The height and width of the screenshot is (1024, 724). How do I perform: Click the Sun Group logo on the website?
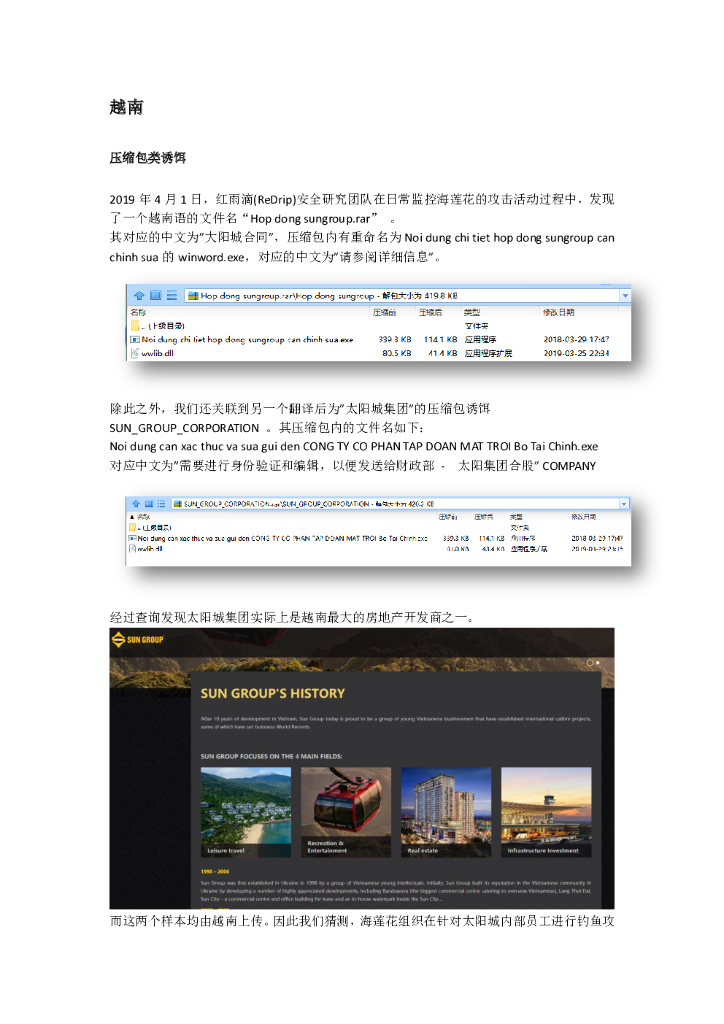point(137,639)
